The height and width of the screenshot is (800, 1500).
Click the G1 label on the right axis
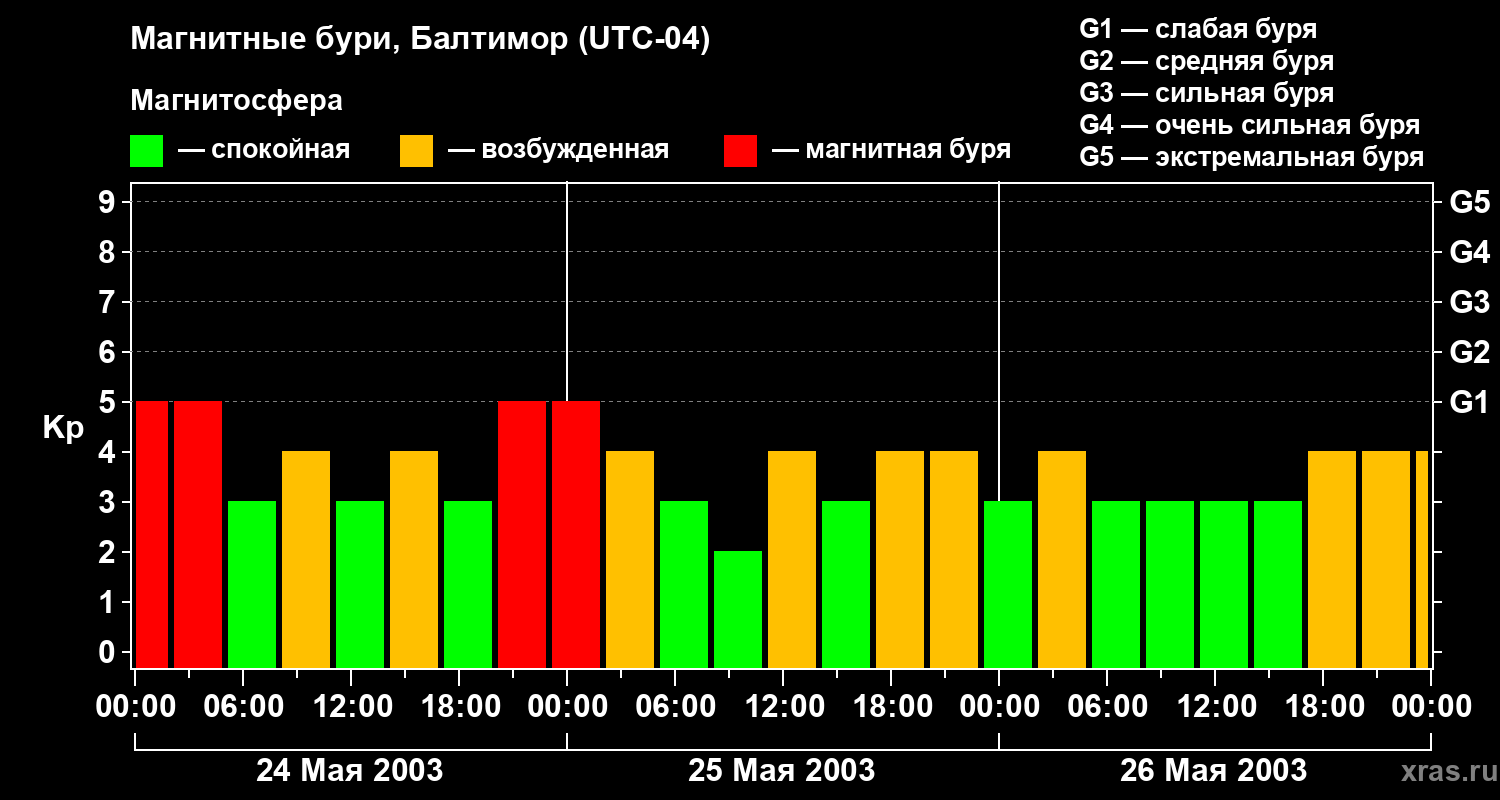pyautogui.click(x=1469, y=403)
